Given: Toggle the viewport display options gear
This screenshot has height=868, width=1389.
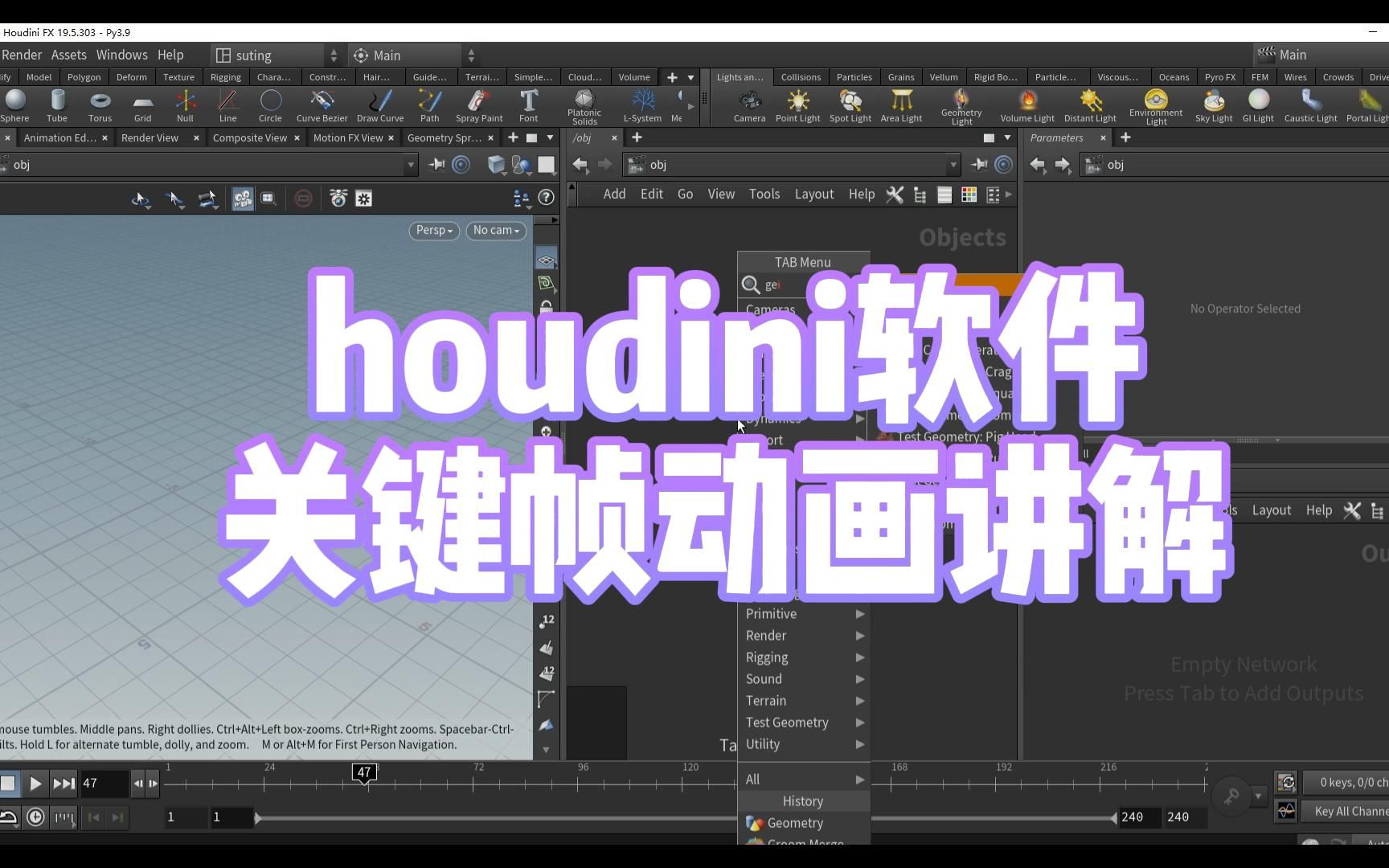Looking at the screenshot, I should click(364, 198).
